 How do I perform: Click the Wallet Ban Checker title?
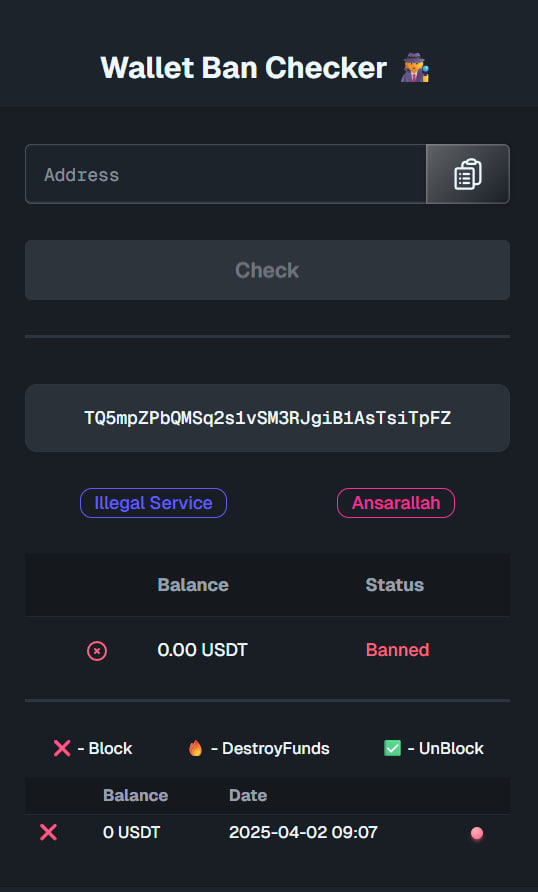tap(244, 68)
